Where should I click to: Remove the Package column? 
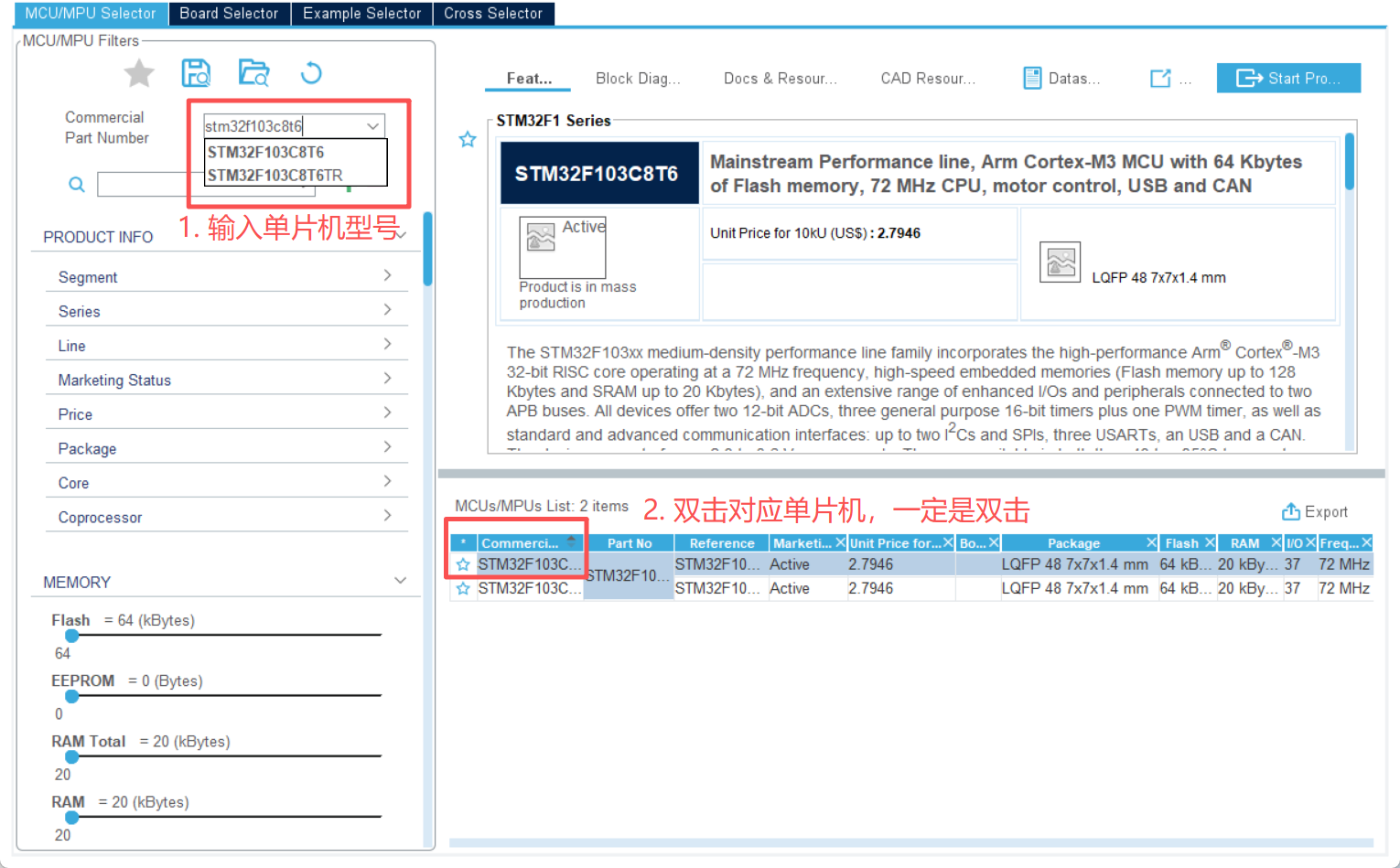point(1151,542)
